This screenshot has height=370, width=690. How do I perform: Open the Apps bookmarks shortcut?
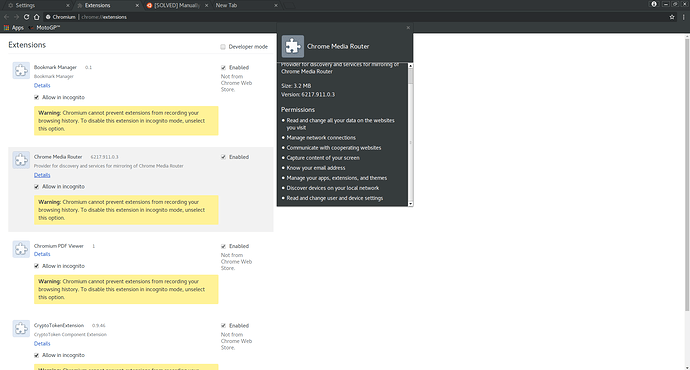tap(14, 28)
